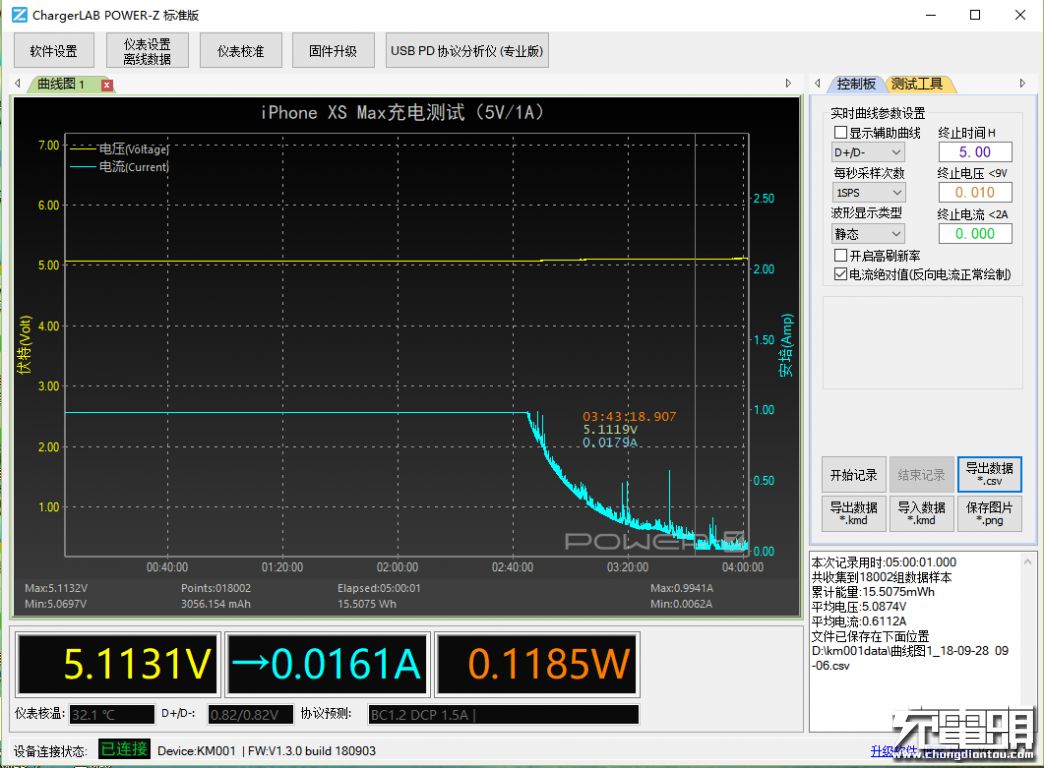Close the 曲线图 1 tab with red X

[x=107, y=85]
